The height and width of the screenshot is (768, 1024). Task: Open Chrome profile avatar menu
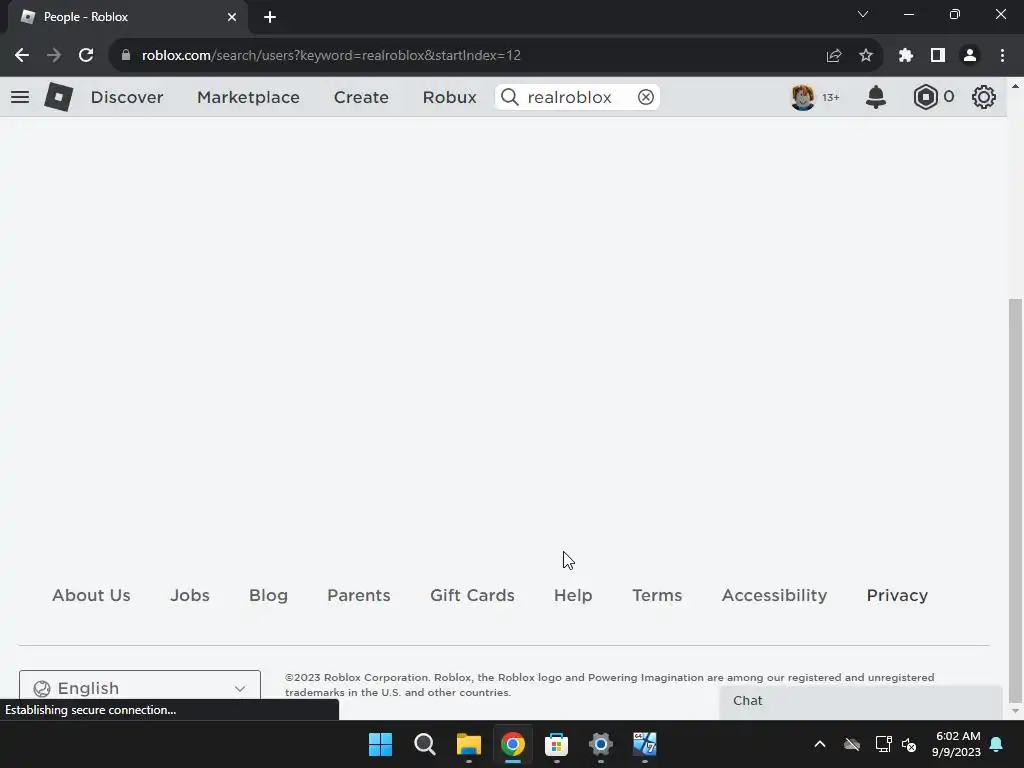[x=970, y=56]
